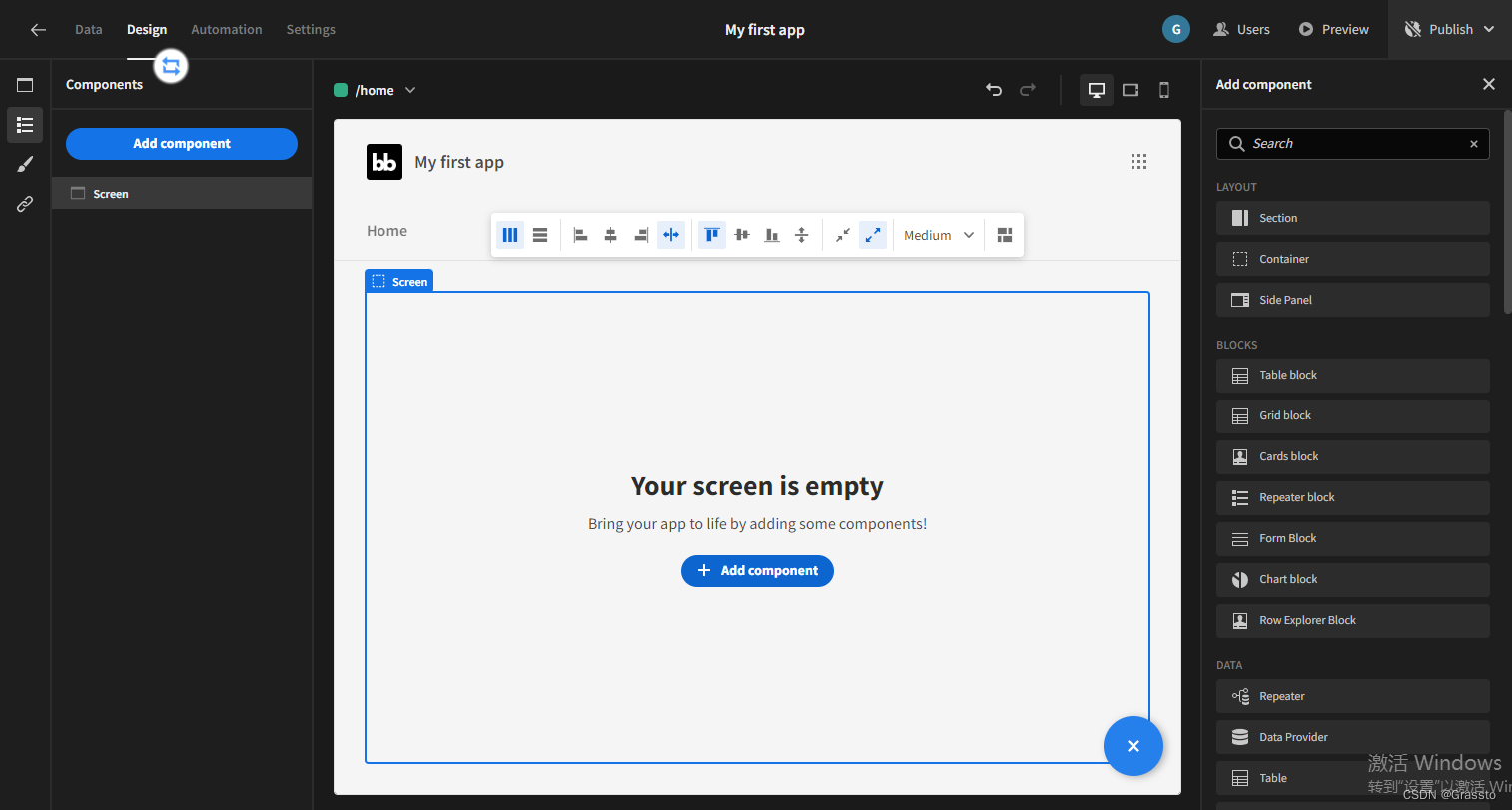The height and width of the screenshot is (810, 1512).
Task: Align content horizontally to center
Action: 611,235
